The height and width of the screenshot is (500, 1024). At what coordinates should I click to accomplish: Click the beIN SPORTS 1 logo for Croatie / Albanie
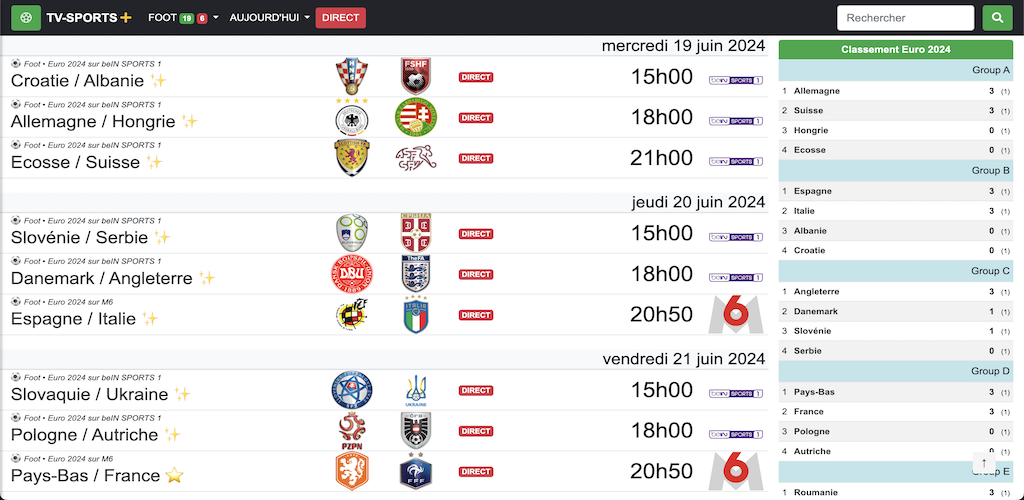tap(736, 80)
